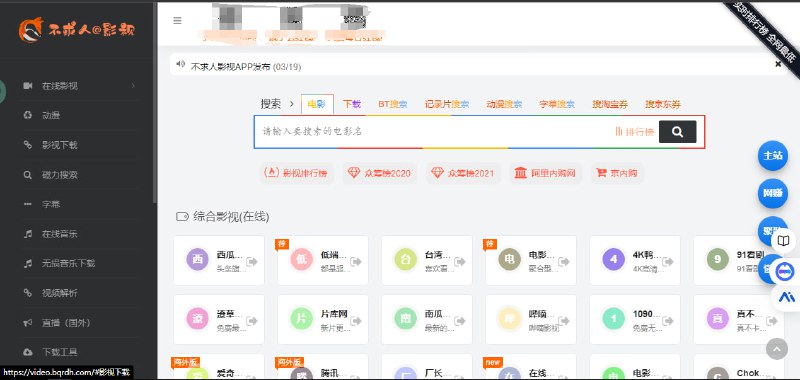Select the 下载 search tab
The width and height of the screenshot is (800, 380).
click(352, 104)
